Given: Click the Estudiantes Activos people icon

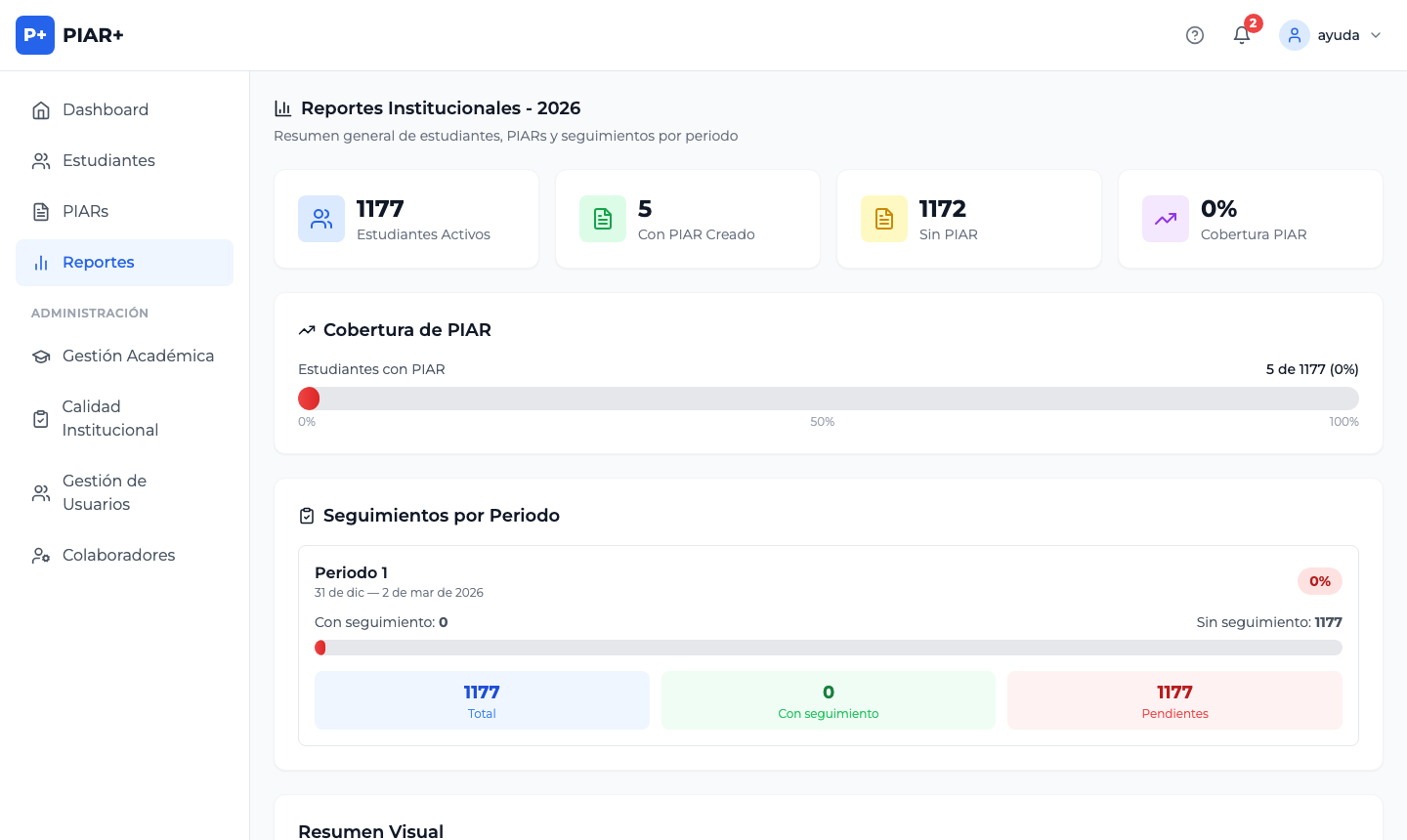Looking at the screenshot, I should click(x=321, y=219).
